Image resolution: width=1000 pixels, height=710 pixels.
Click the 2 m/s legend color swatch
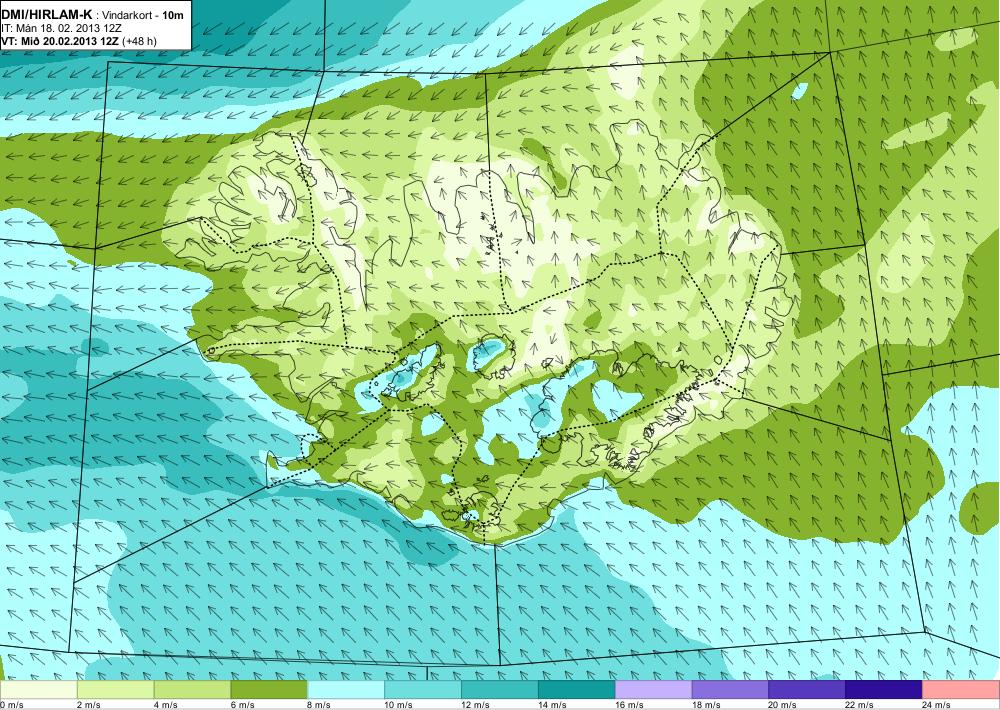point(115,690)
